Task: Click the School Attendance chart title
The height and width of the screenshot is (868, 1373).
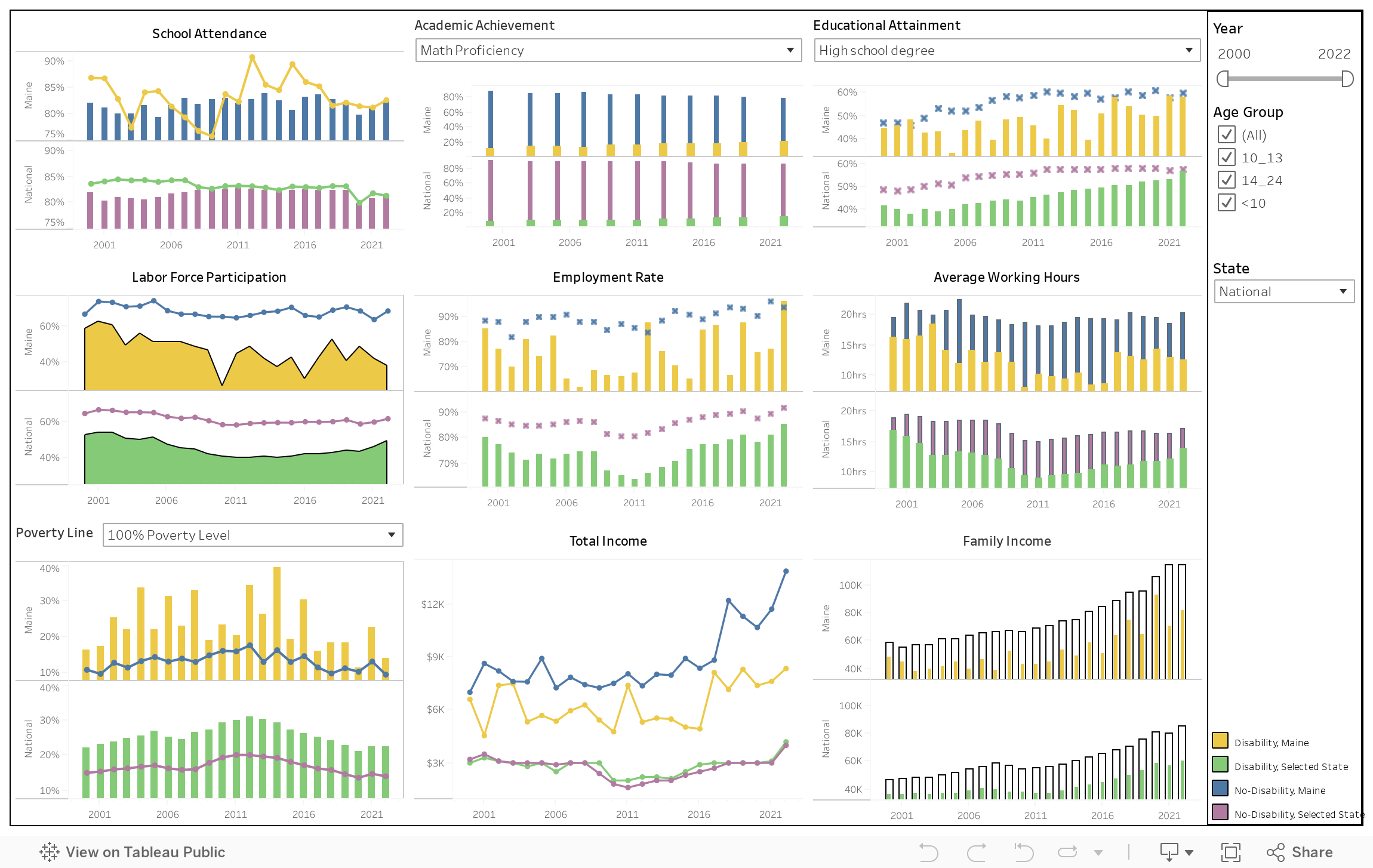Action: tap(210, 34)
